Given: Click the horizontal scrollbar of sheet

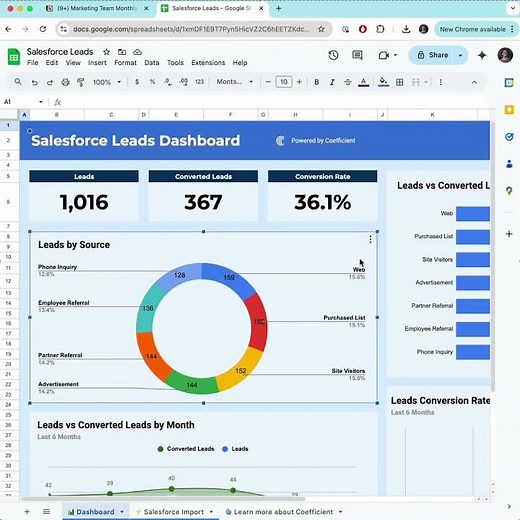Looking at the screenshot, I should coord(163,499).
